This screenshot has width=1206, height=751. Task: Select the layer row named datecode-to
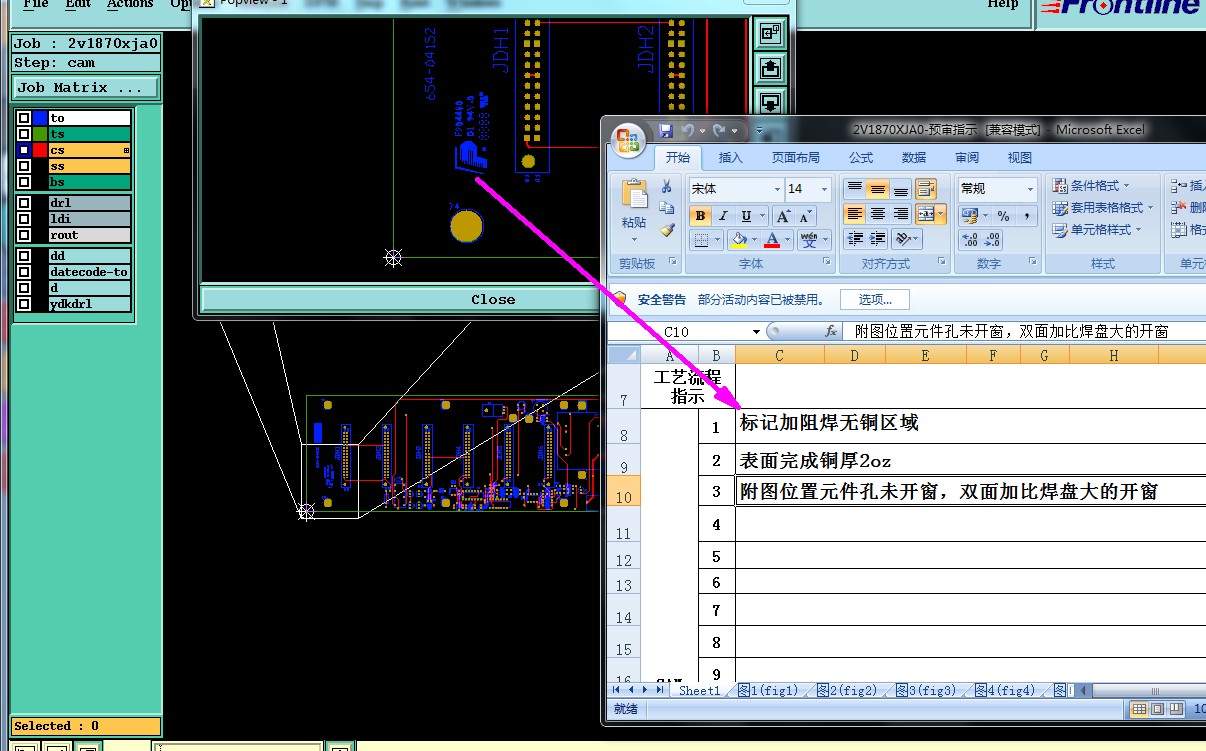(89, 272)
